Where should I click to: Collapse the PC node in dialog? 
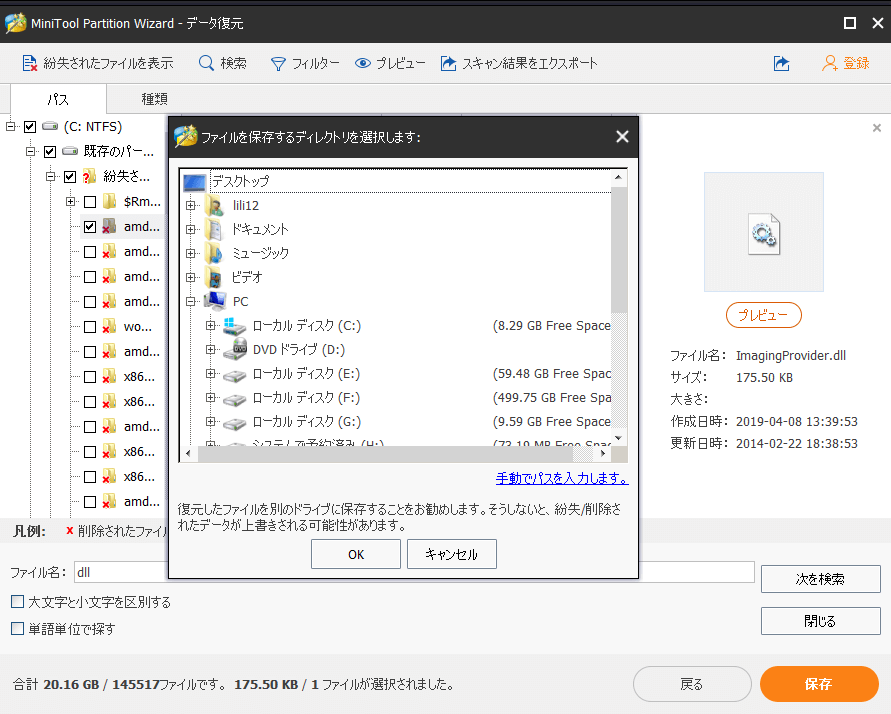190,301
